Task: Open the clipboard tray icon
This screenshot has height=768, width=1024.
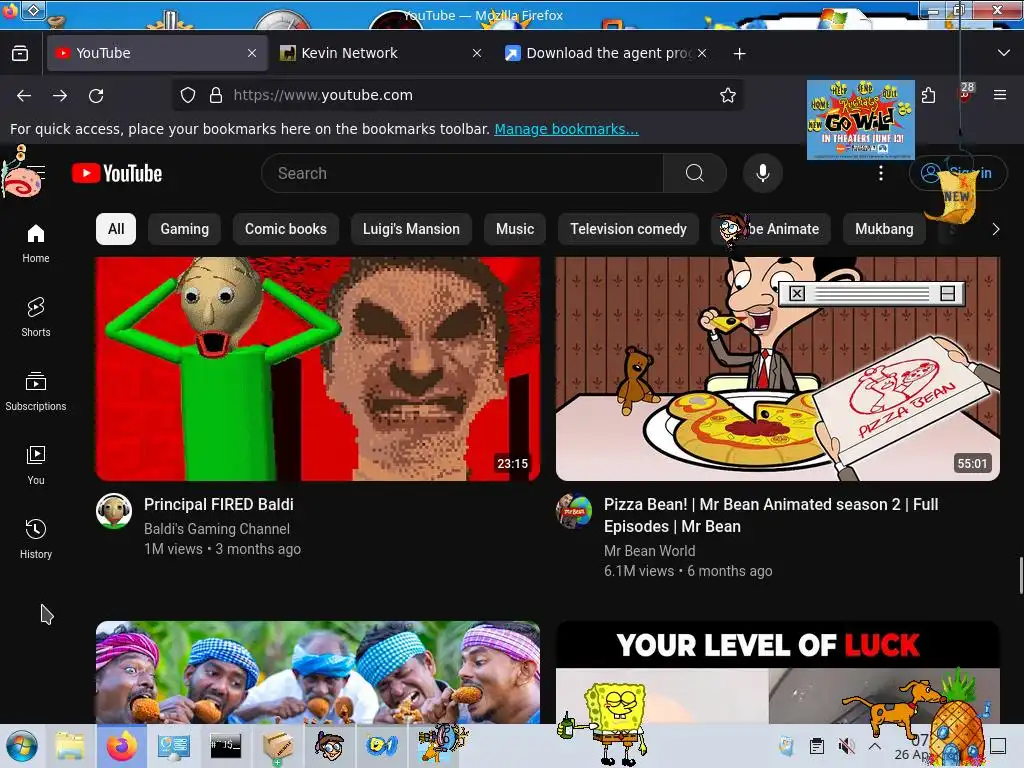Action: click(816, 746)
